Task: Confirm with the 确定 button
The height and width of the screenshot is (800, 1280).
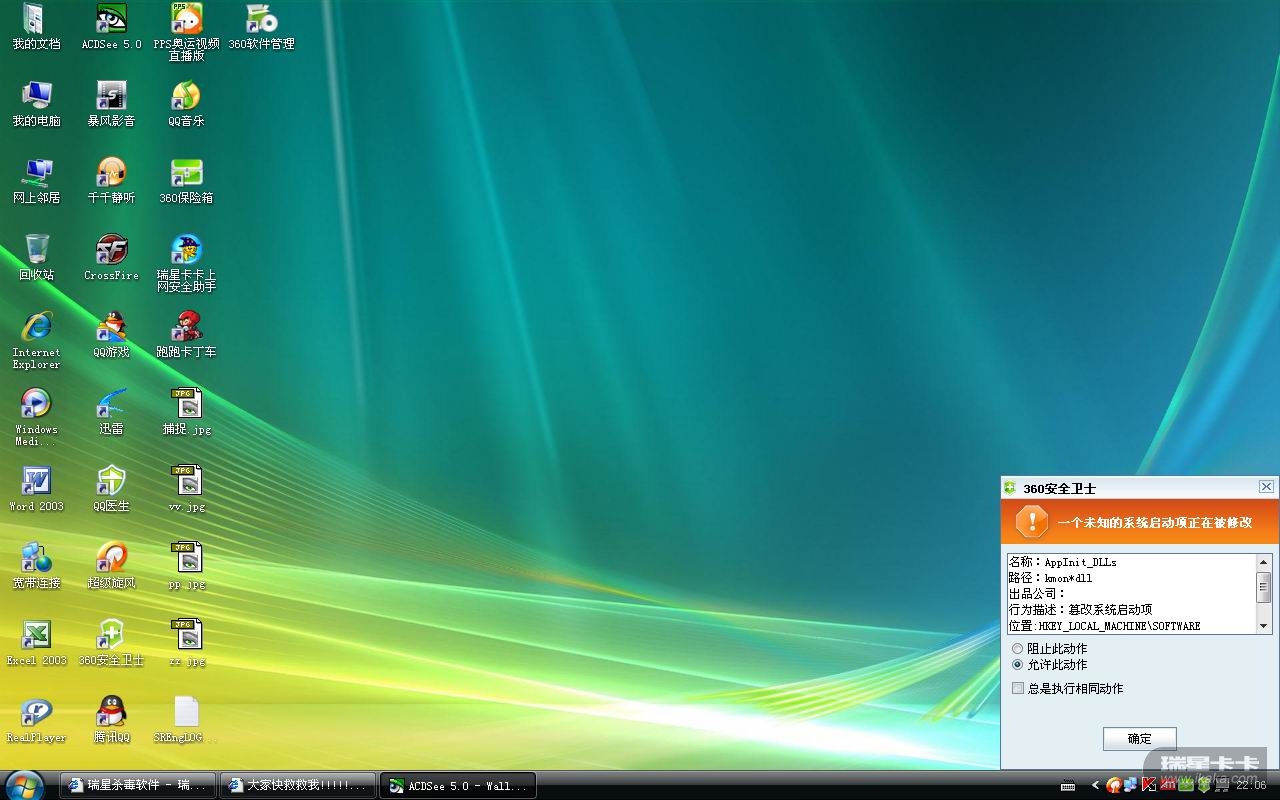Action: (x=1139, y=739)
